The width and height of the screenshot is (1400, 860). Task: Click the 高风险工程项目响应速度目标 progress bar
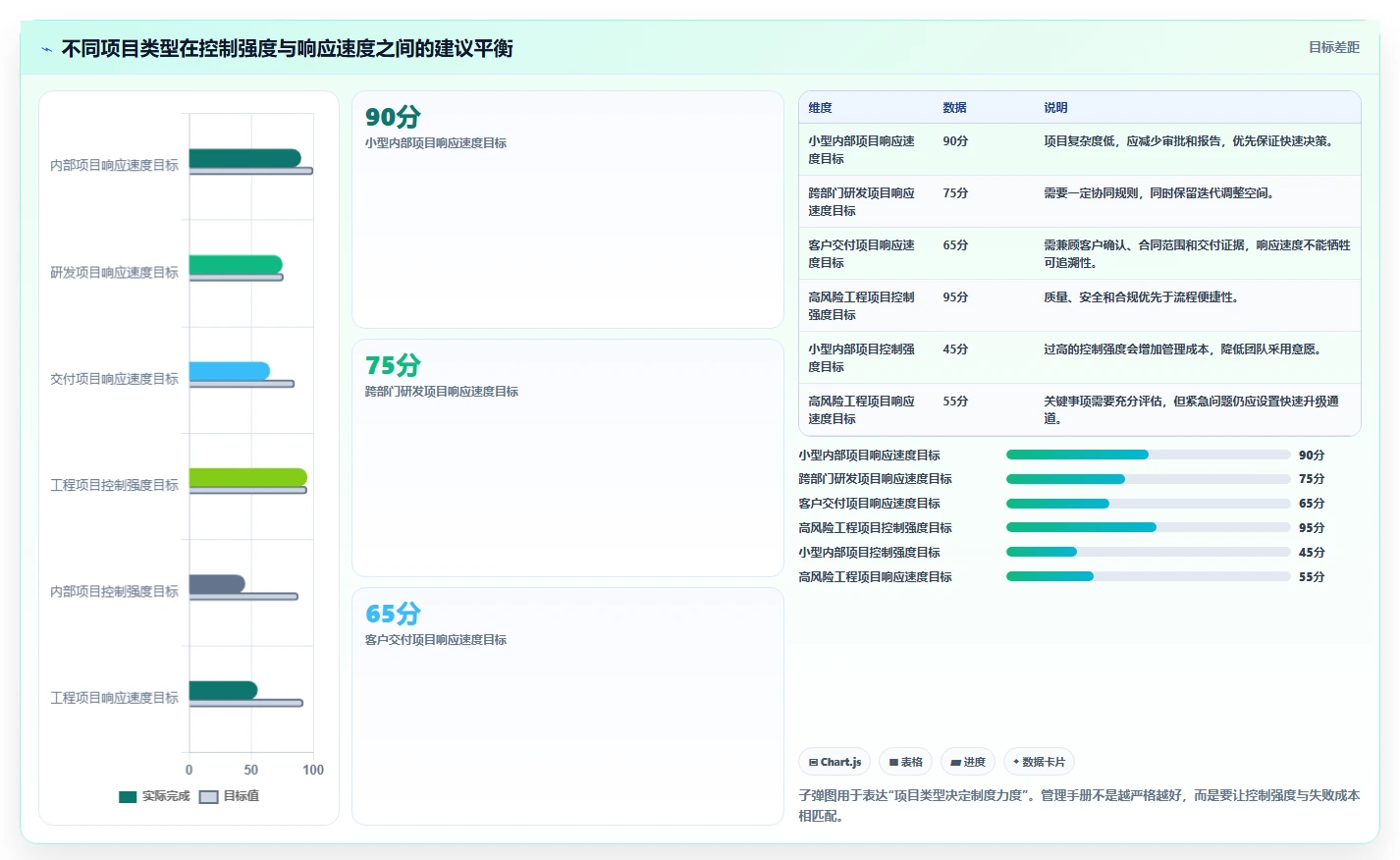click(1149, 576)
